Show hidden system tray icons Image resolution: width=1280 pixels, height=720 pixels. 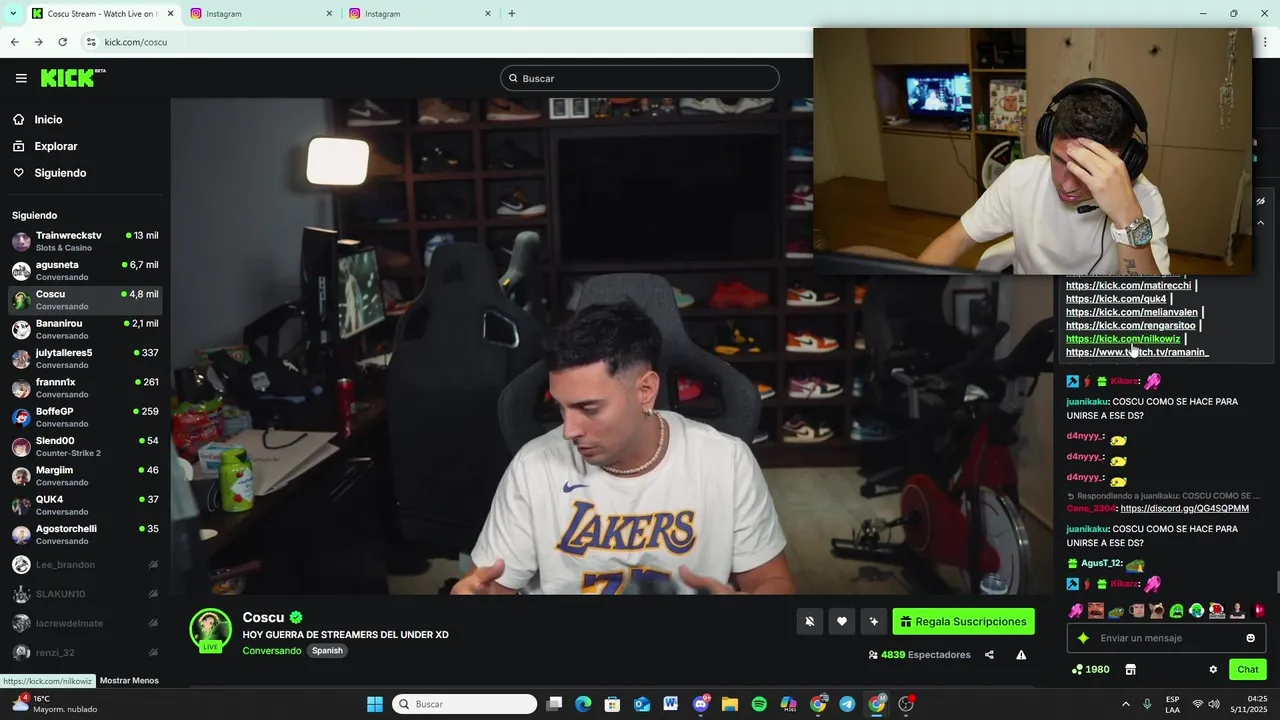point(1126,704)
